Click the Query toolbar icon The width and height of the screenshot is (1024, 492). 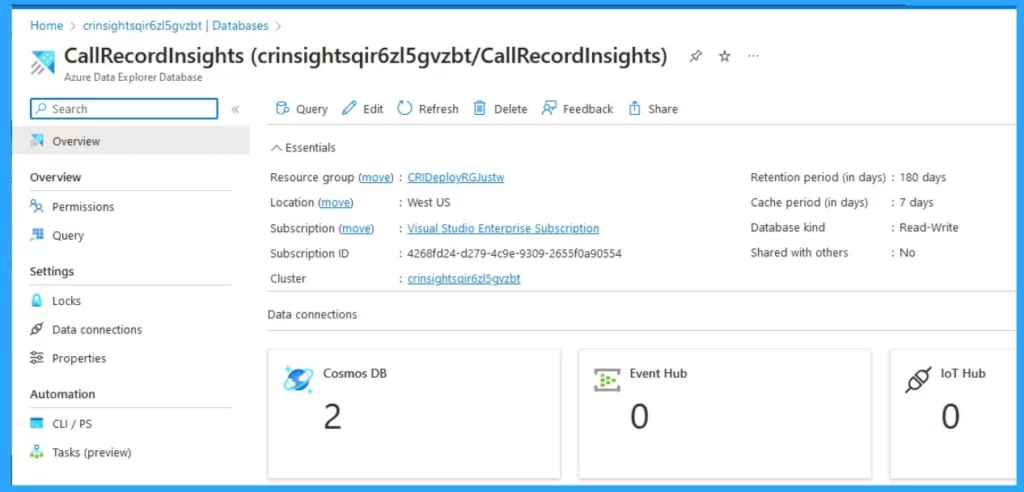pyautogui.click(x=282, y=108)
